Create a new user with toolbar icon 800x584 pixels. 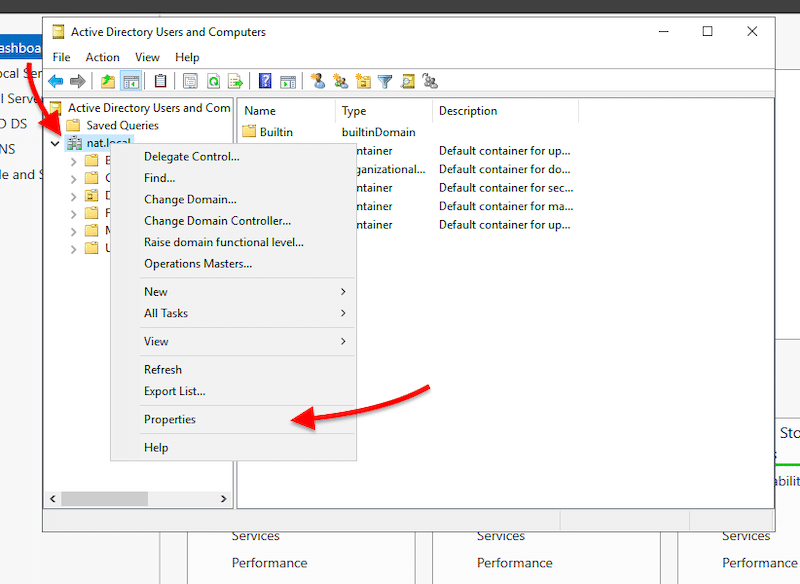(318, 81)
